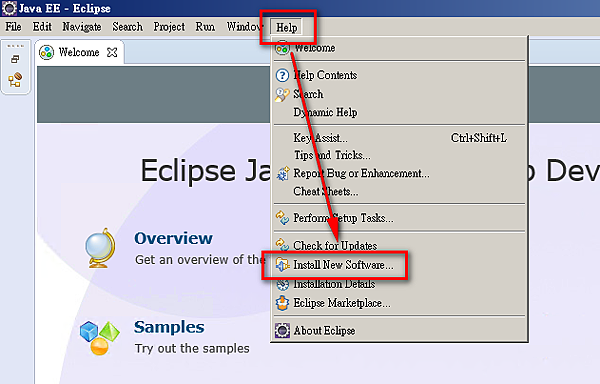600x384 pixels.
Task: Choose Check for Updates entry
Action: [x=400, y=246]
